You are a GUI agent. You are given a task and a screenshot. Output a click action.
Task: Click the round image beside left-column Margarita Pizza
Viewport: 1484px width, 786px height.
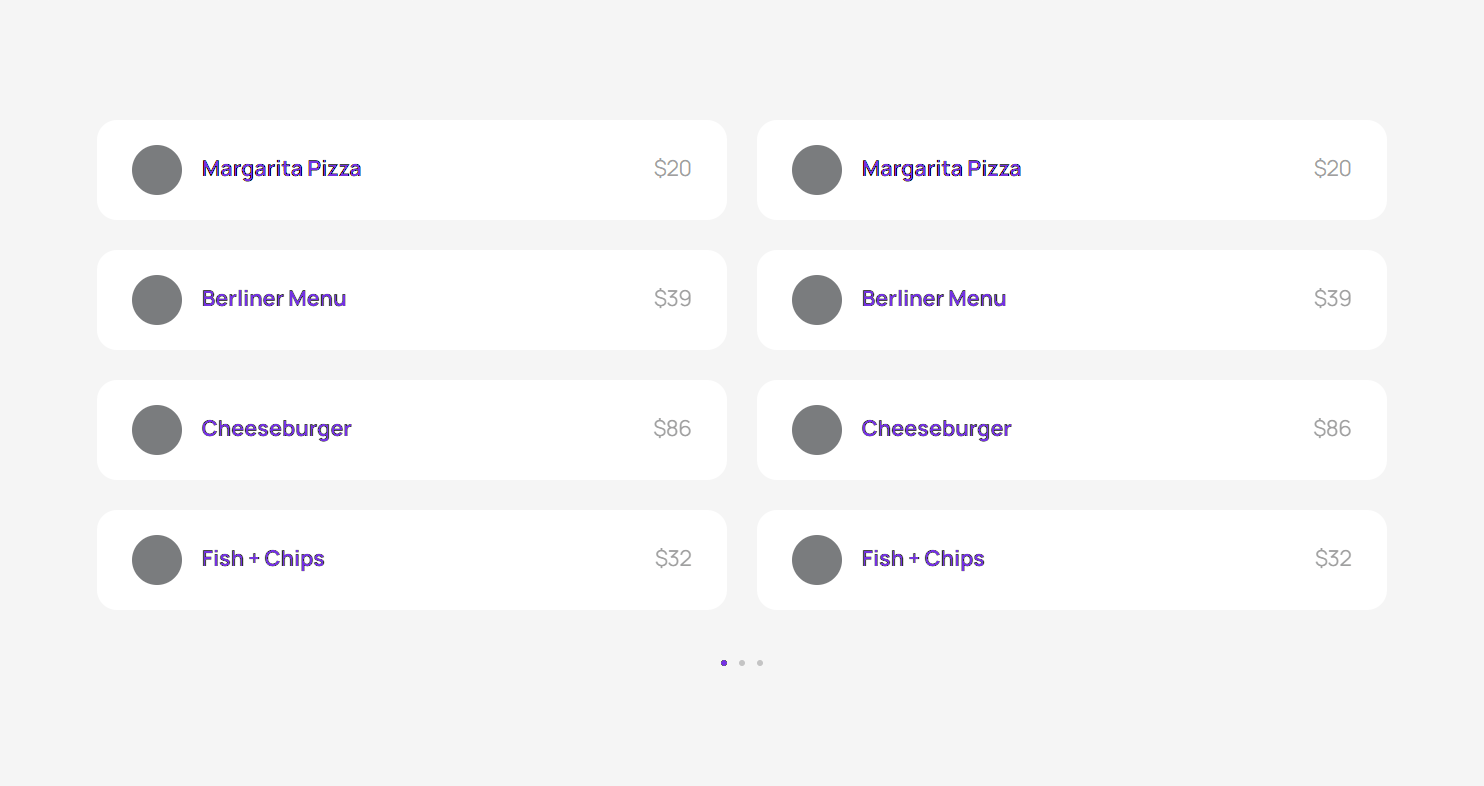157,170
